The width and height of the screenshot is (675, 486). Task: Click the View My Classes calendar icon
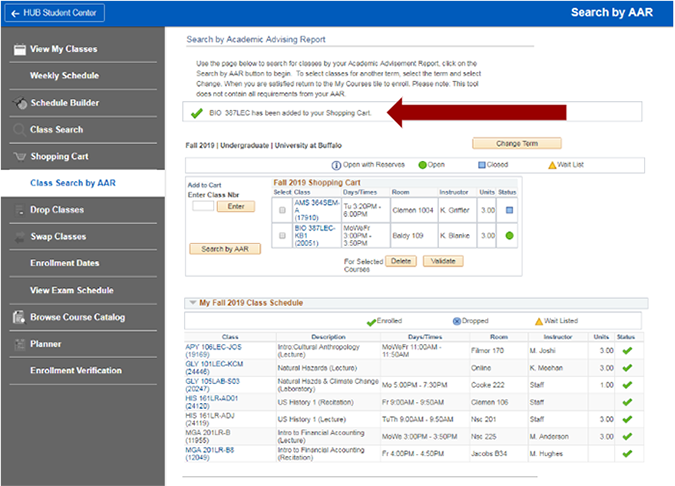click(19, 49)
